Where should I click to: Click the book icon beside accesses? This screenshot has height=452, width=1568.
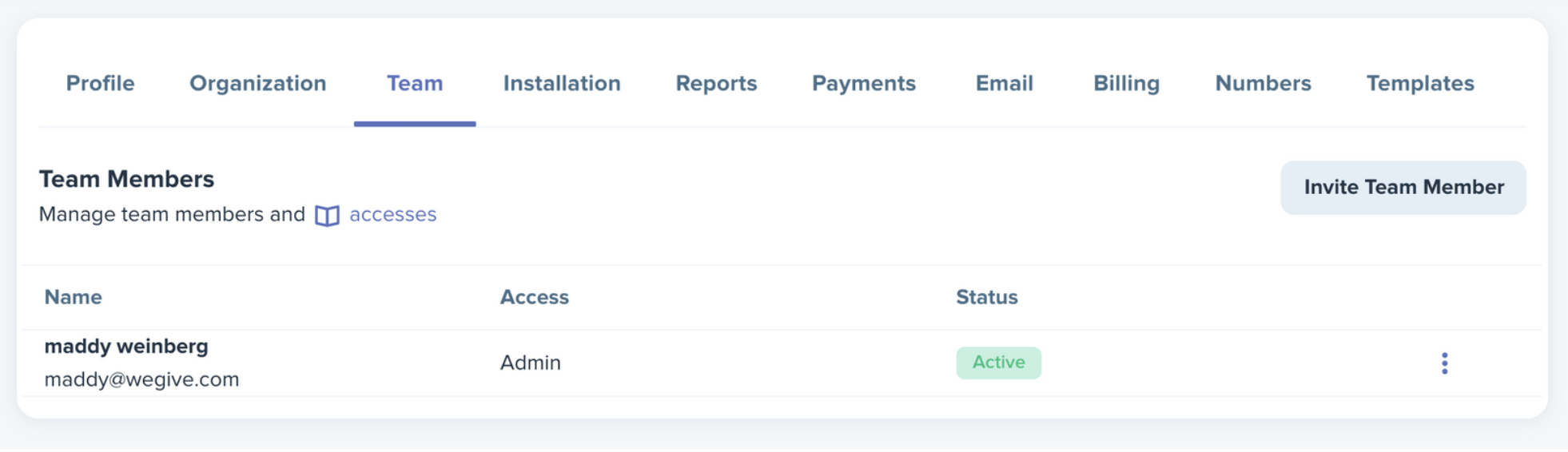tap(327, 216)
